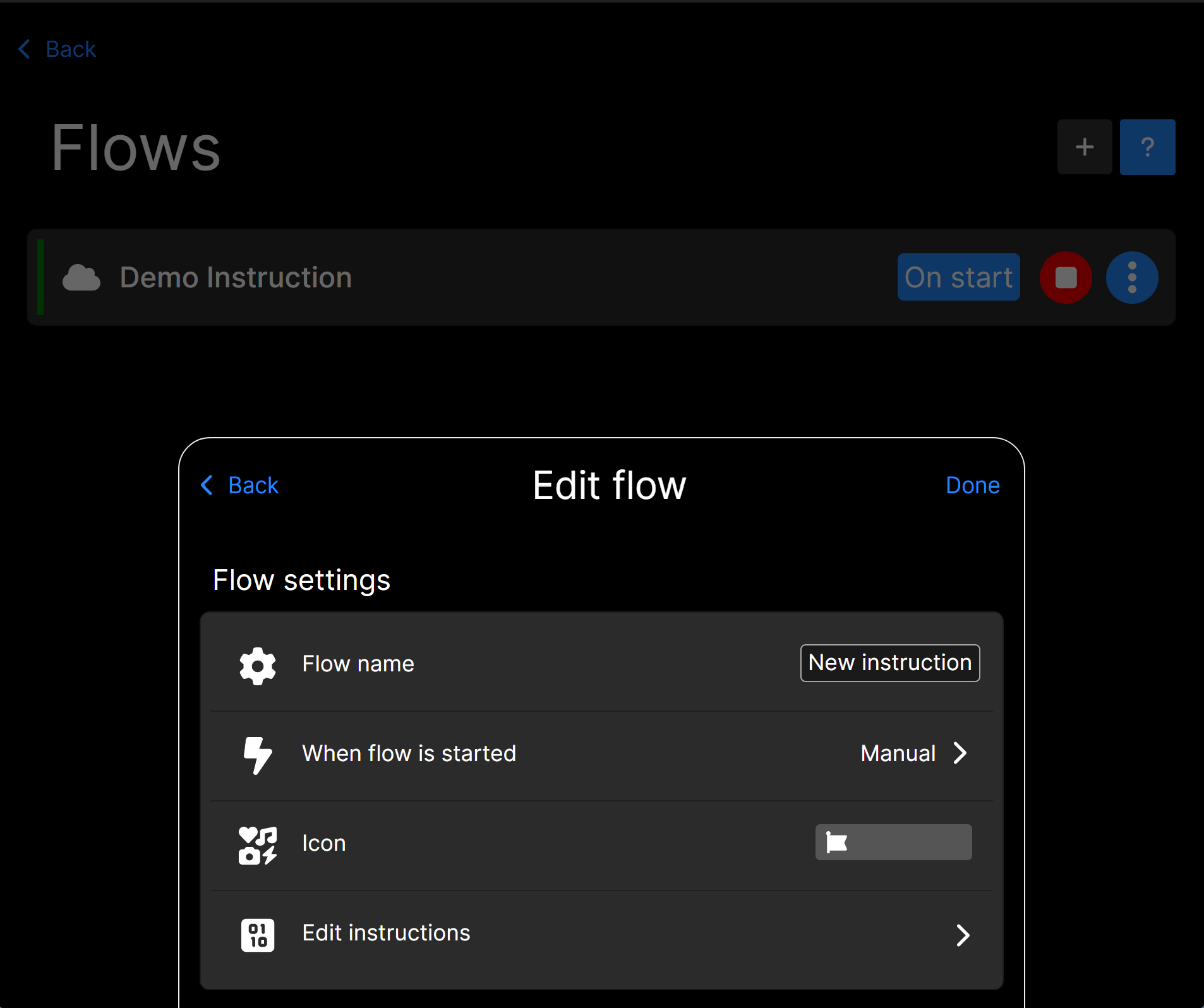Click the lightning bolt trigger icon
The width and height of the screenshot is (1204, 1008).
[x=258, y=755]
